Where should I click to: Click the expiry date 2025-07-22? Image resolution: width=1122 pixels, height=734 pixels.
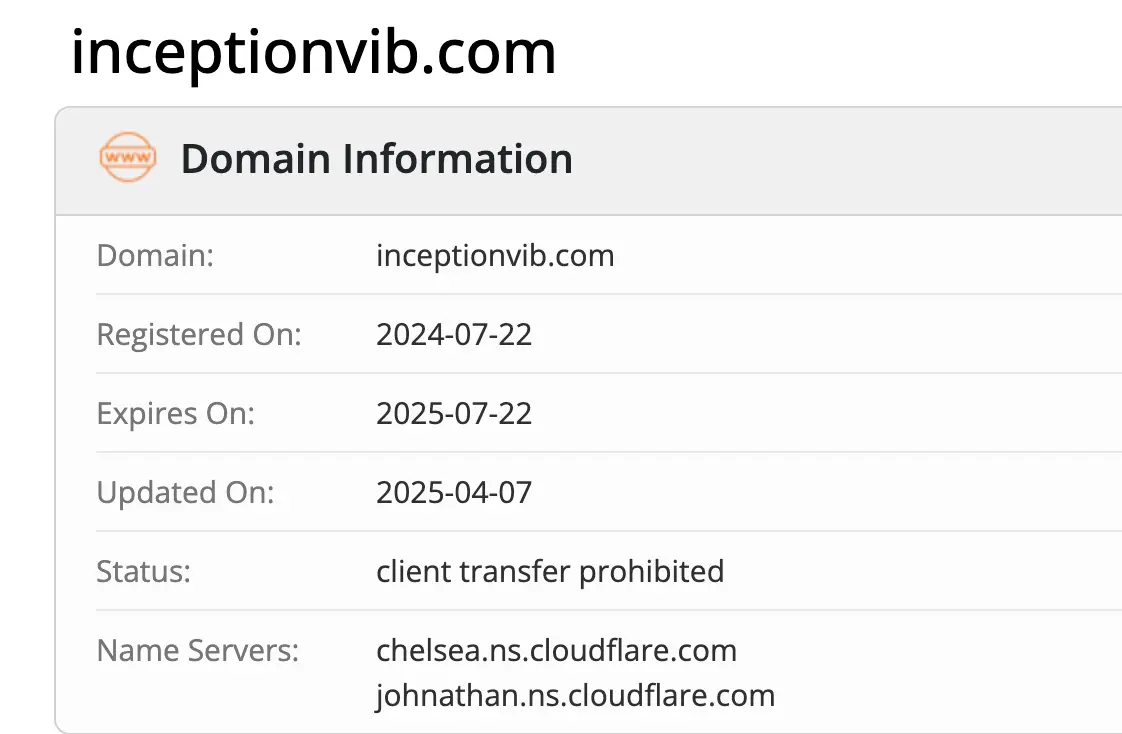click(454, 413)
